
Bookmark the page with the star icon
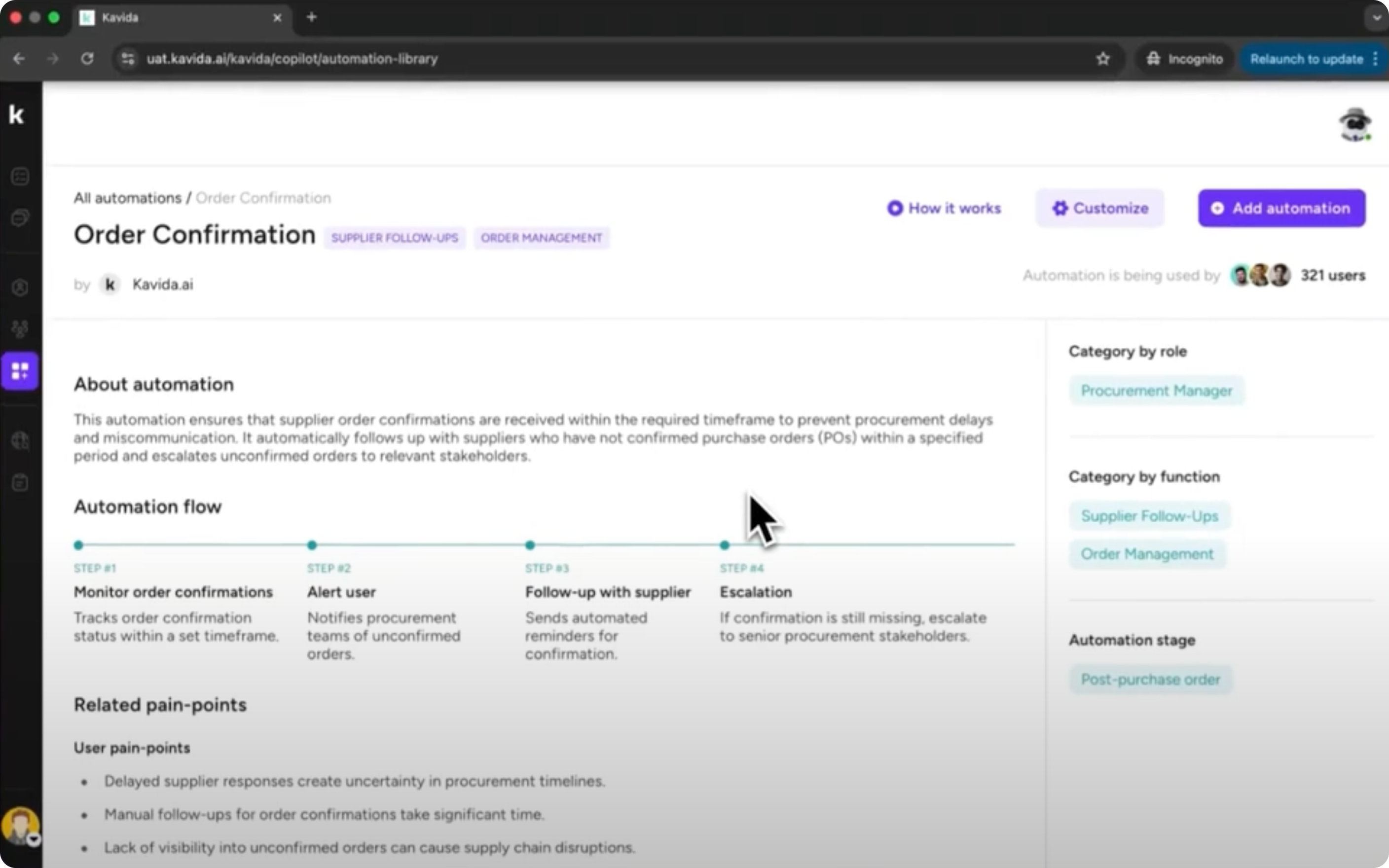(1102, 59)
